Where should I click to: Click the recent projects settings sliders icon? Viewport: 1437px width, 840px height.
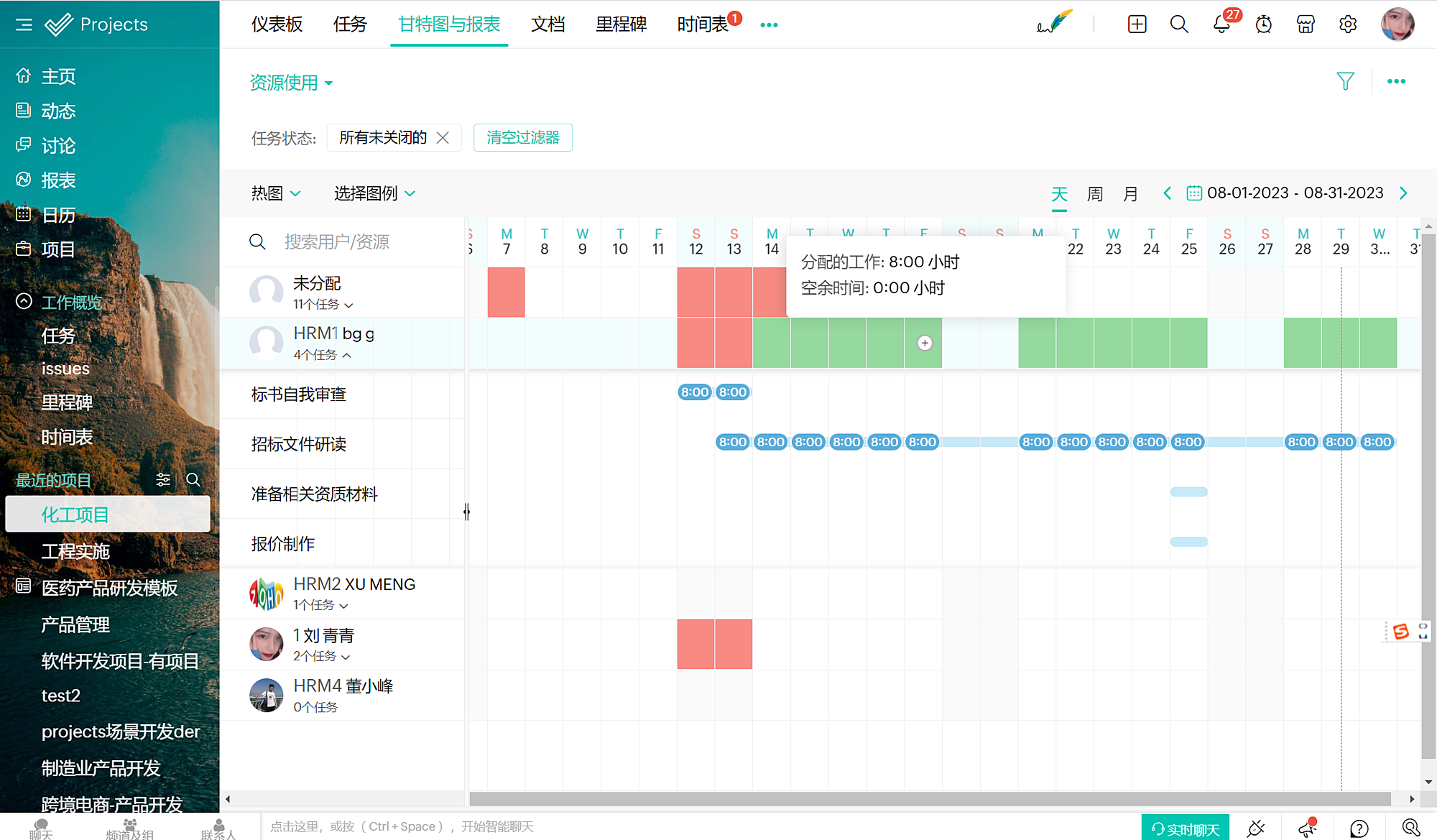click(x=163, y=480)
